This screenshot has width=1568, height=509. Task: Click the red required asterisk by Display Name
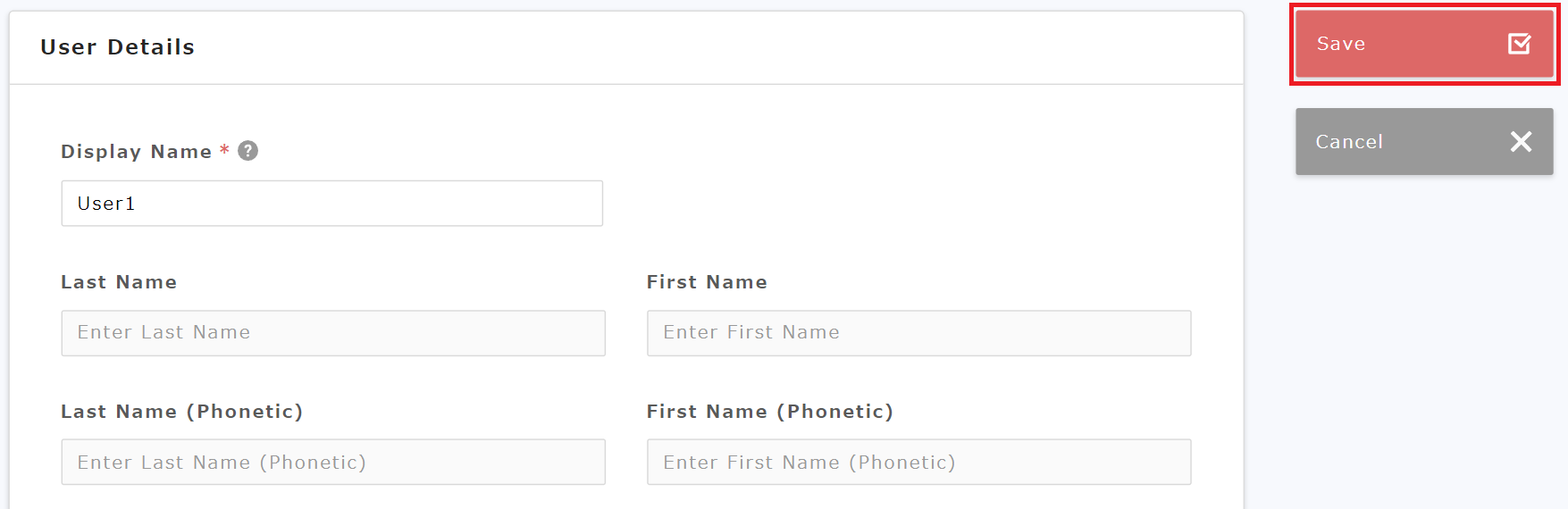224,151
